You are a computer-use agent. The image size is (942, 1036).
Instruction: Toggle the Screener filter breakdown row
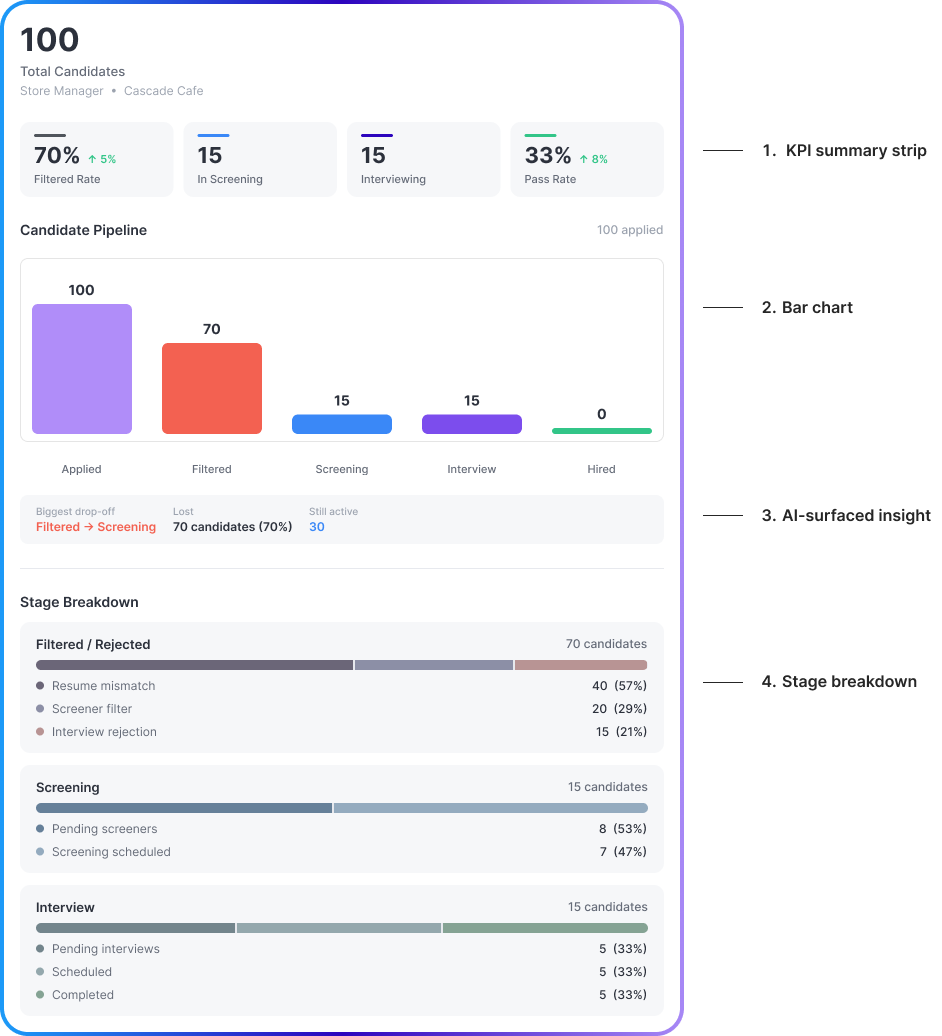pyautogui.click(x=340, y=708)
